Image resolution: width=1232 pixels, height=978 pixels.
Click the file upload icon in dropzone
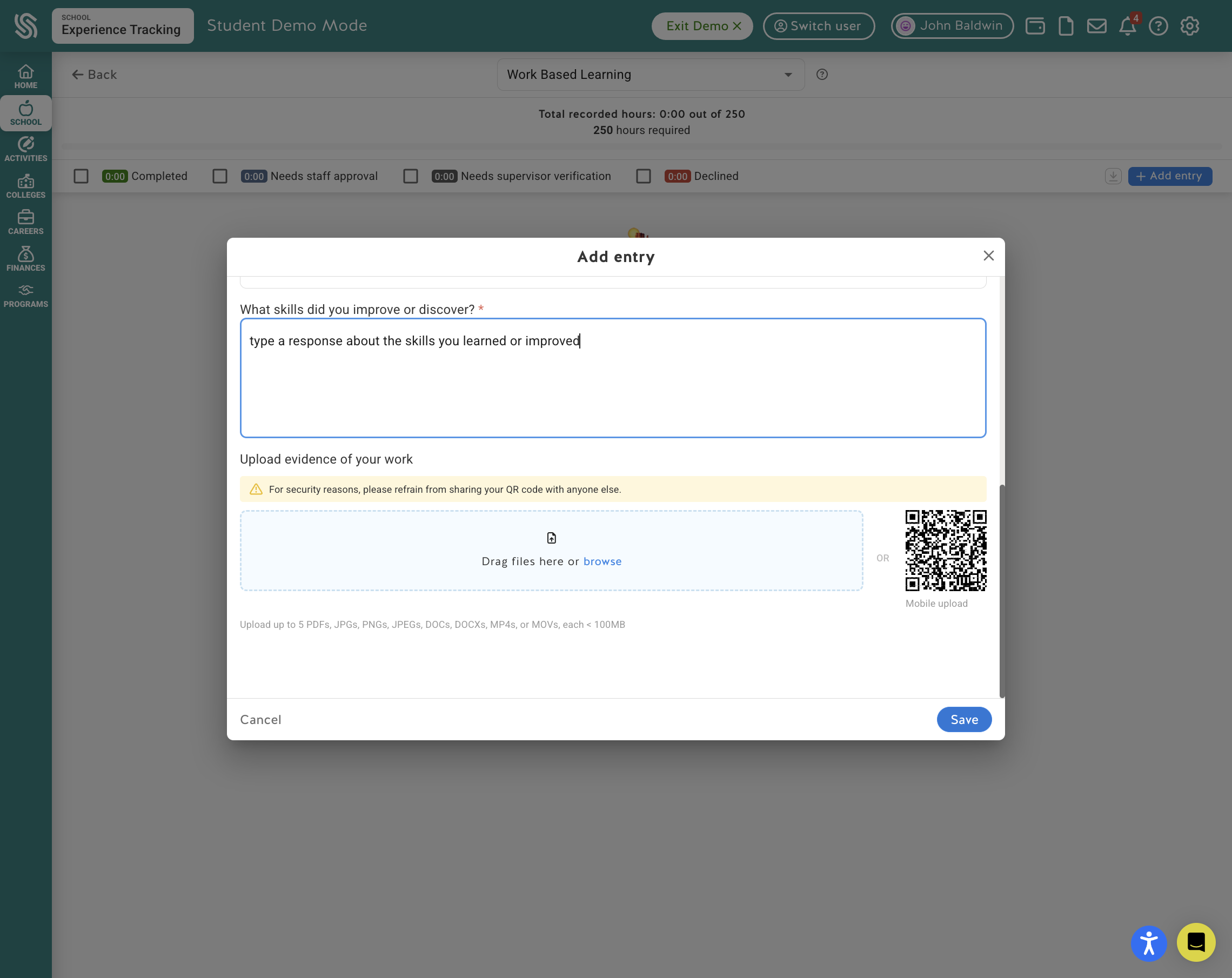click(552, 538)
